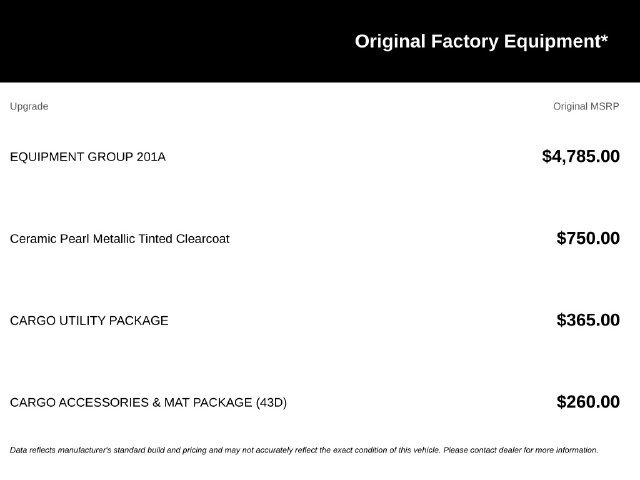The height and width of the screenshot is (480, 640).
Task: Click the $365.00 price value
Action: (588, 320)
